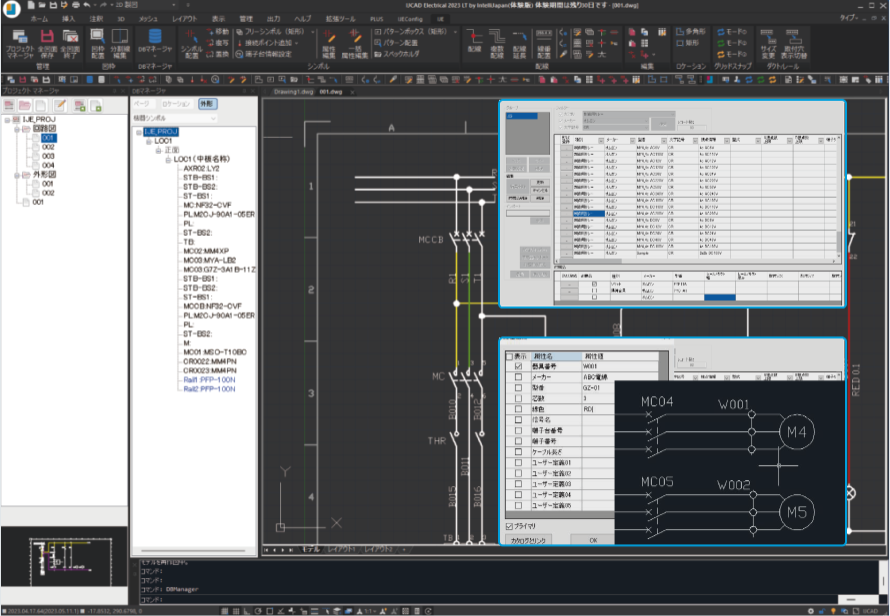890x616 pixels.
Task: Check the メーカー display checkbox
Action: 518,377
